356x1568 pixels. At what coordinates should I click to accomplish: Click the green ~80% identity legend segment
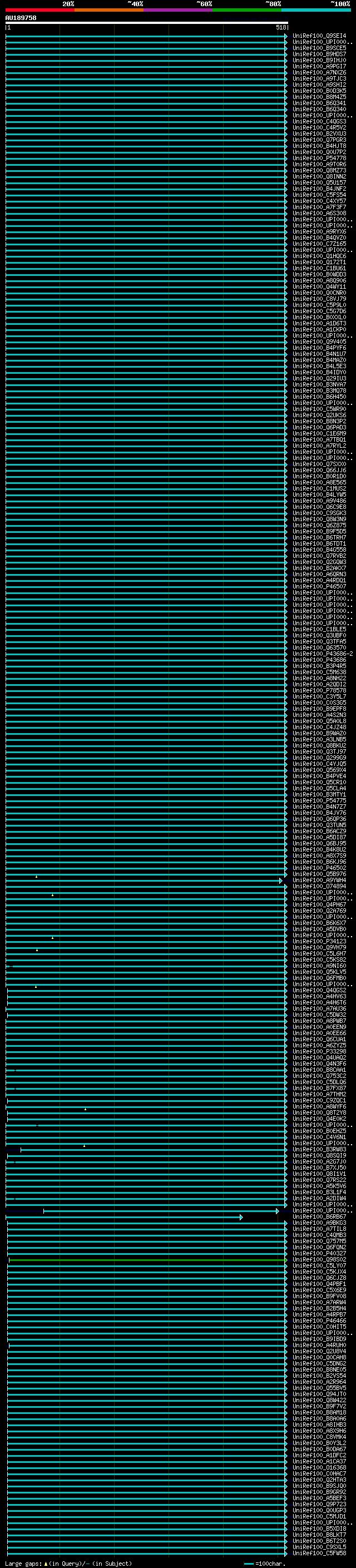(247, 10)
